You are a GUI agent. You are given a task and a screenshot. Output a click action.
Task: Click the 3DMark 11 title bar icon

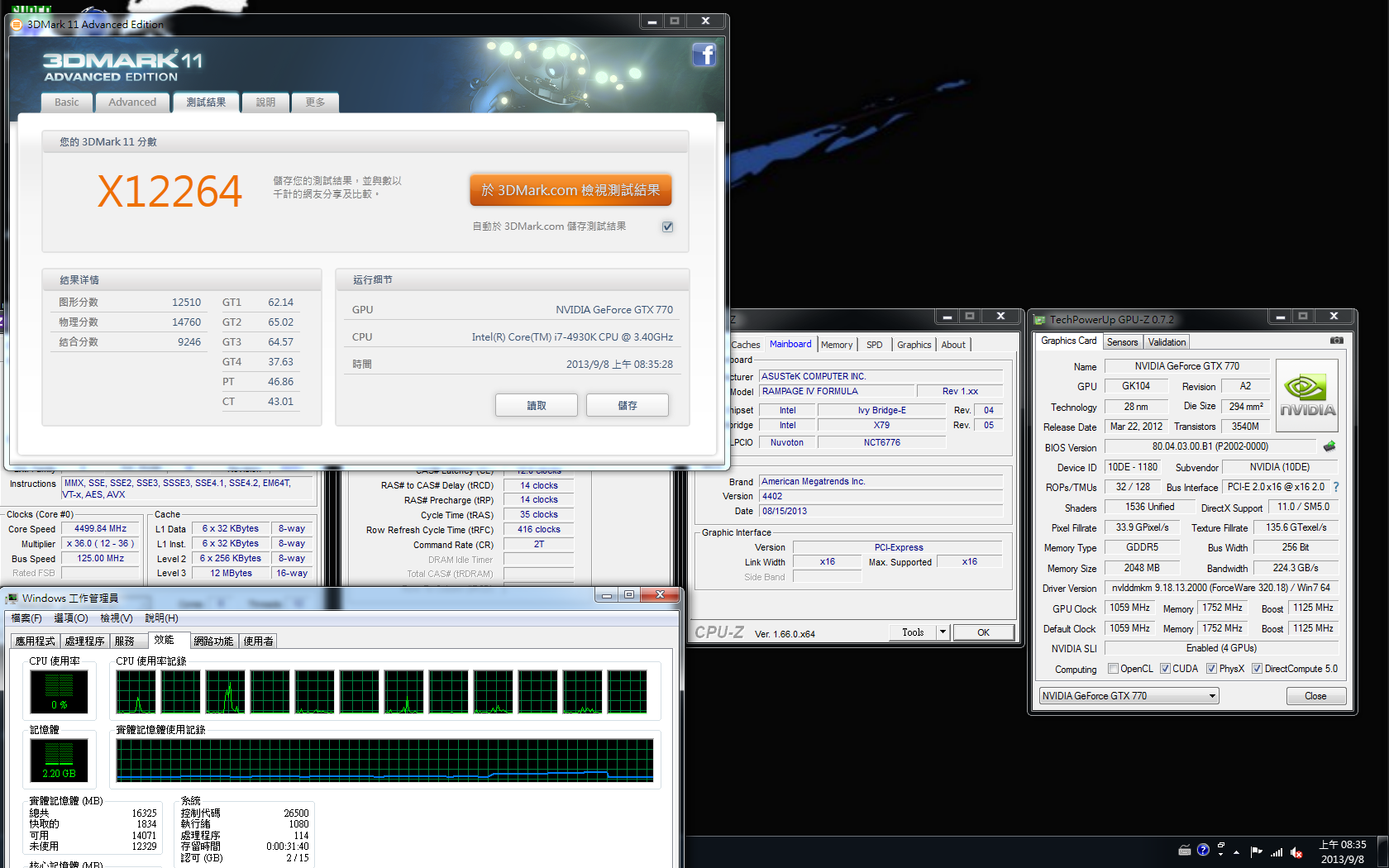pos(17,25)
